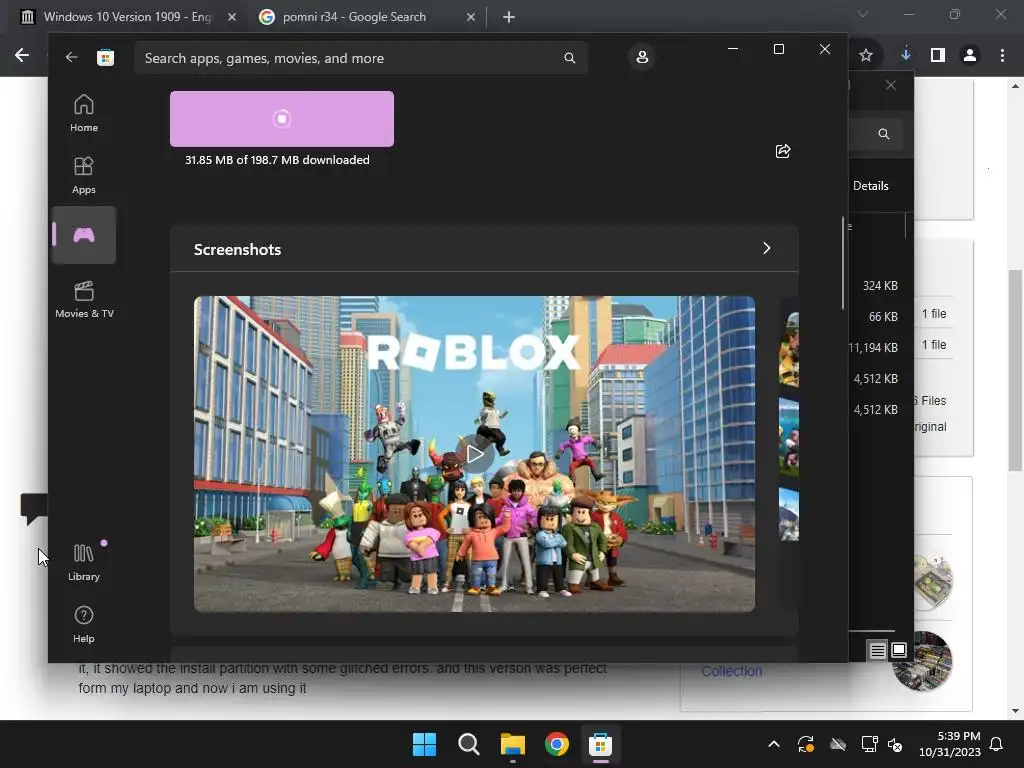Select the Details tab in background window

pyautogui.click(x=871, y=185)
